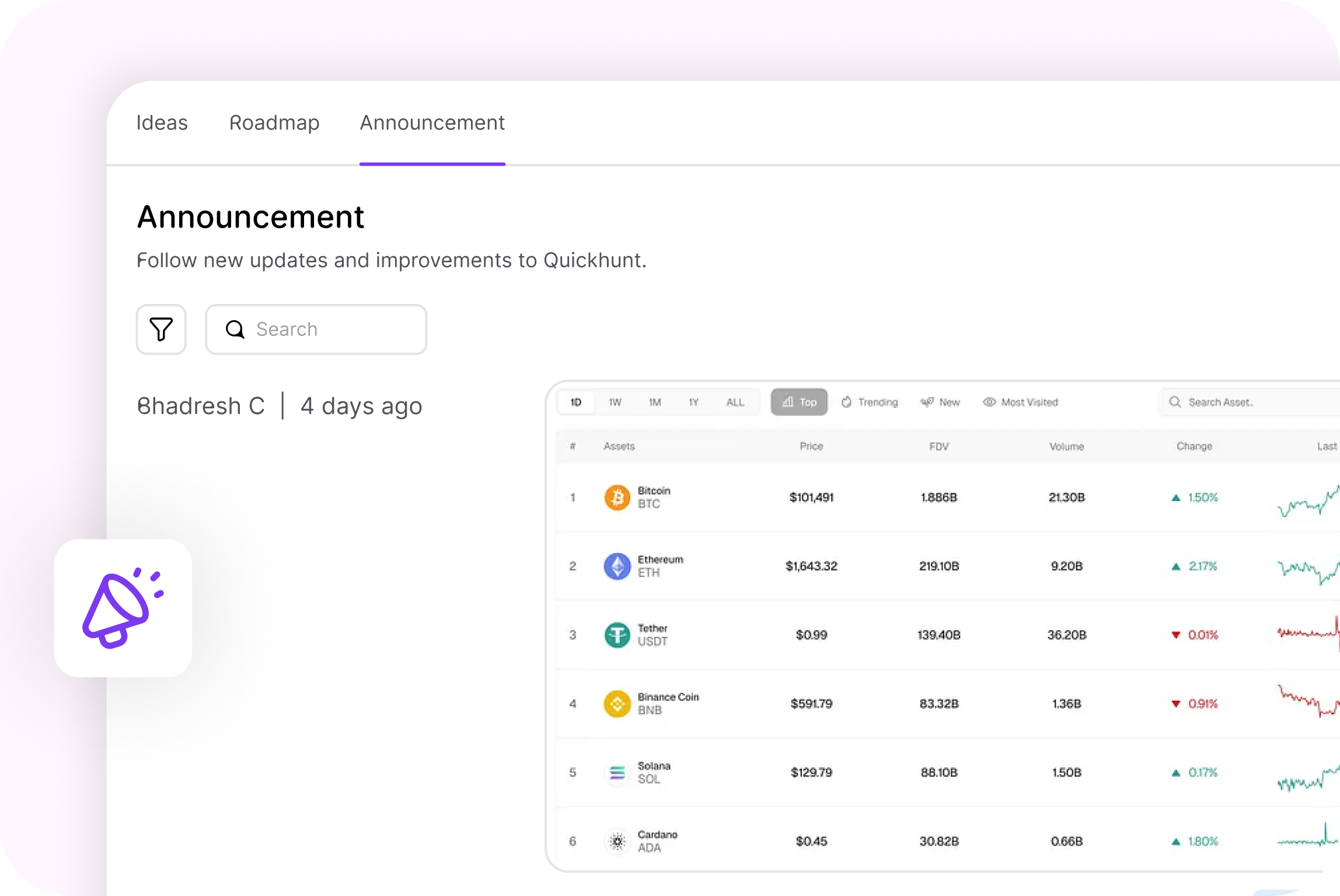
Task: Click Ethereum price $1,643.32
Action: click(811, 566)
